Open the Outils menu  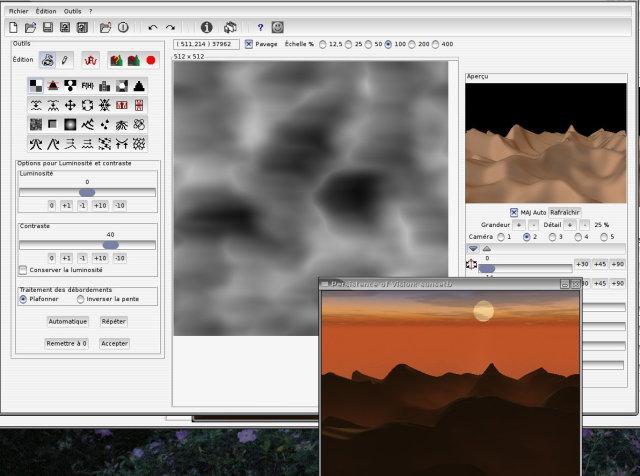[x=72, y=9]
